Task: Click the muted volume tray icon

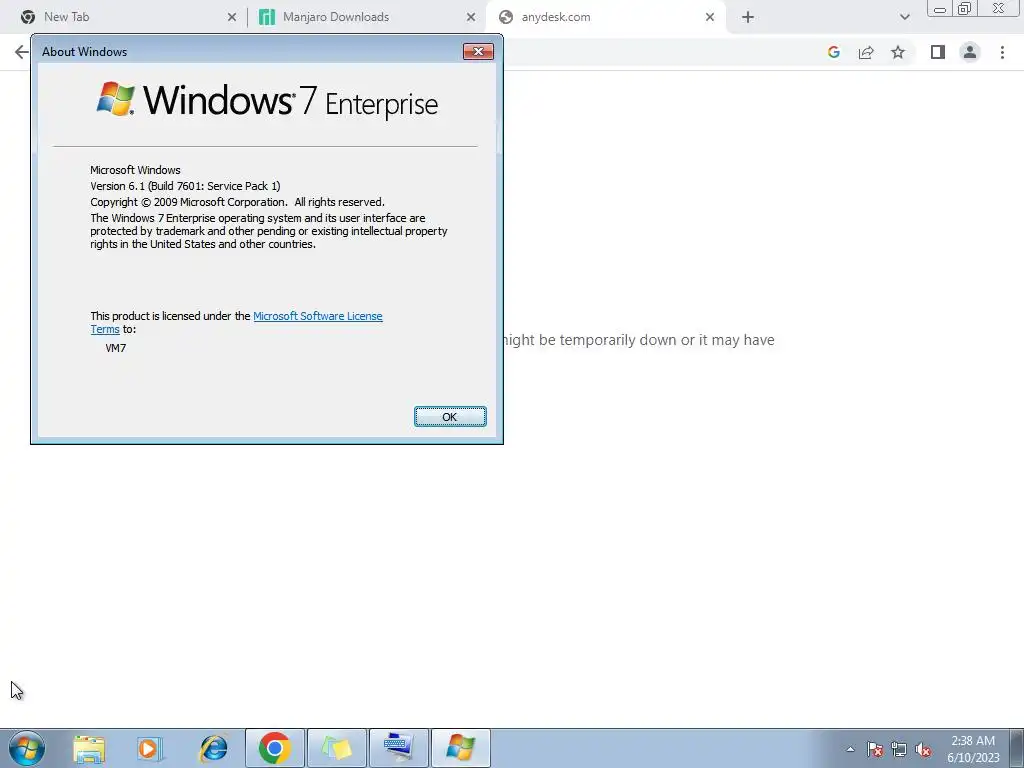Action: (923, 750)
